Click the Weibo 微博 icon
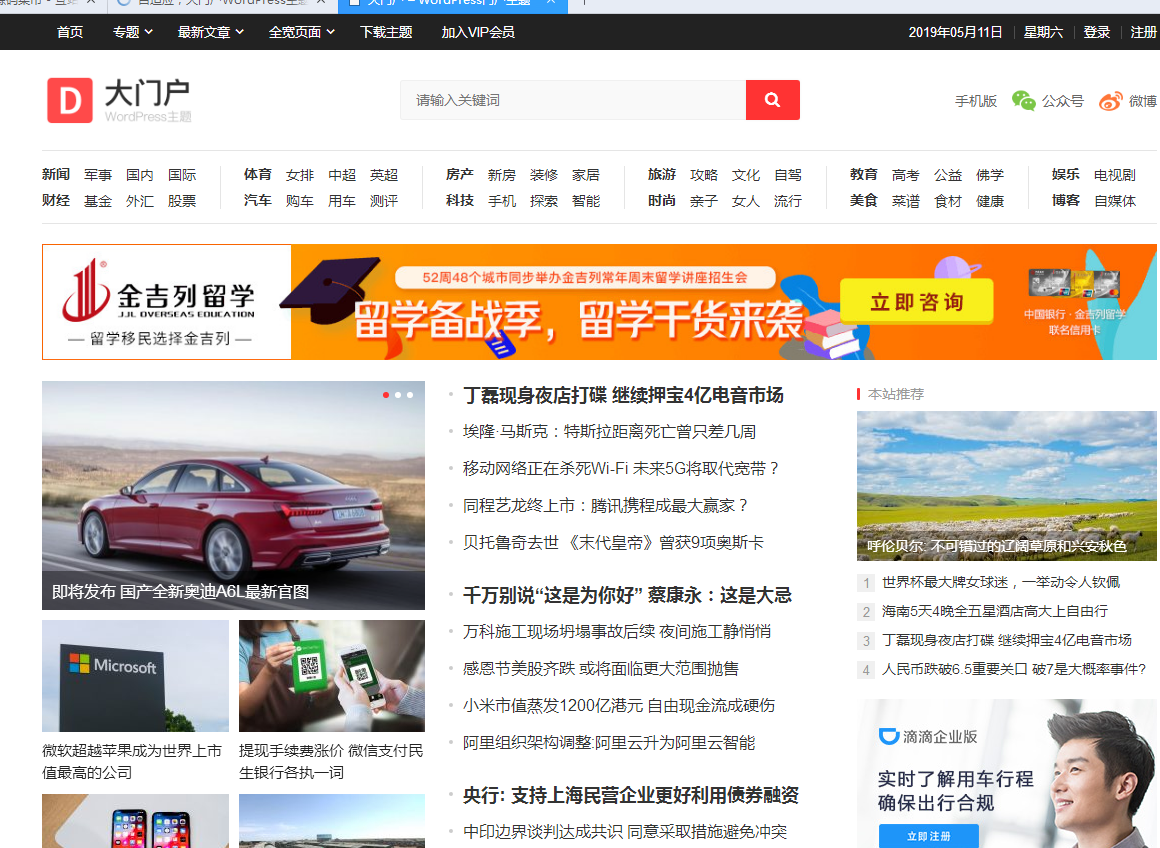The height and width of the screenshot is (848, 1160). (1111, 101)
